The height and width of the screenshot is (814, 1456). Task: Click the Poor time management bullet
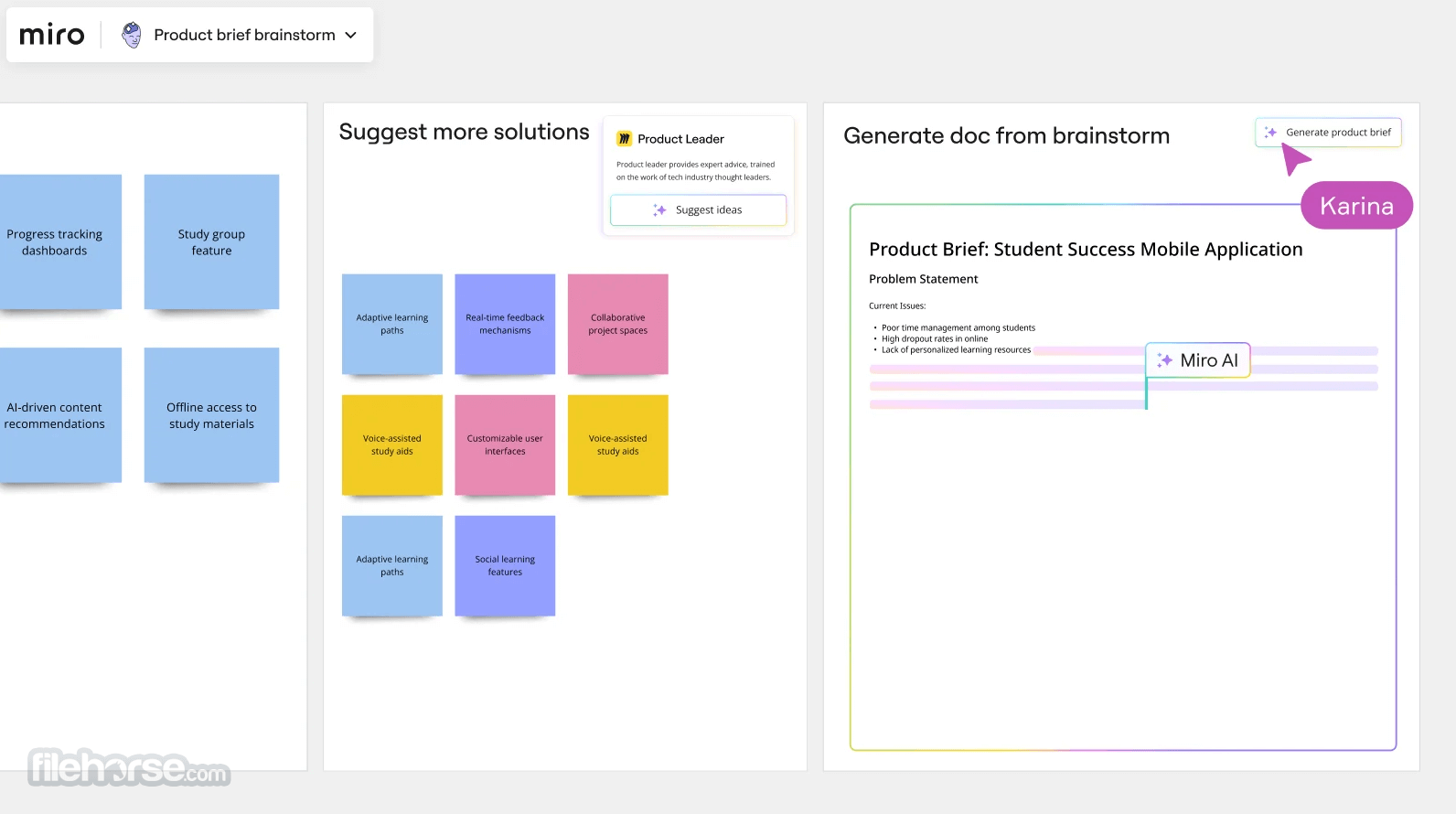coord(958,327)
